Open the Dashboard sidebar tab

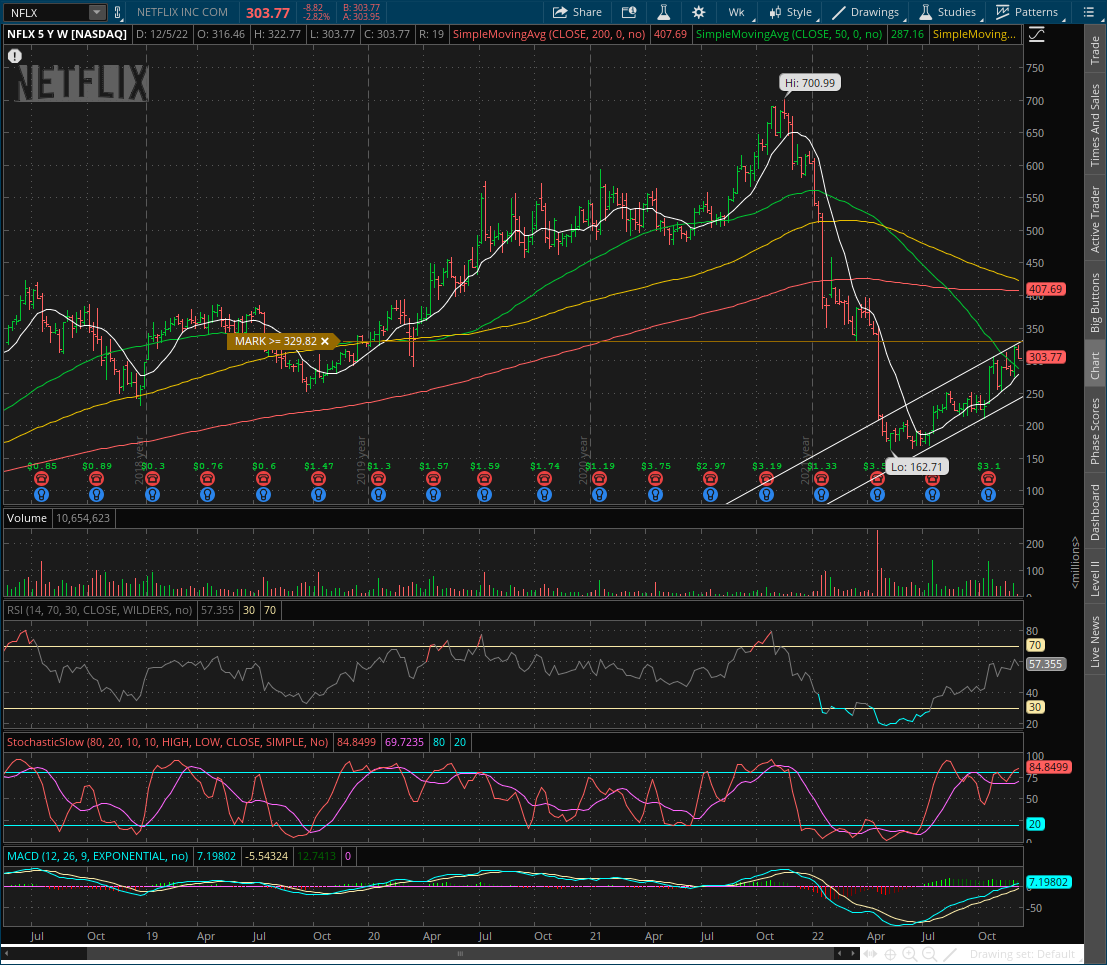[1095, 512]
